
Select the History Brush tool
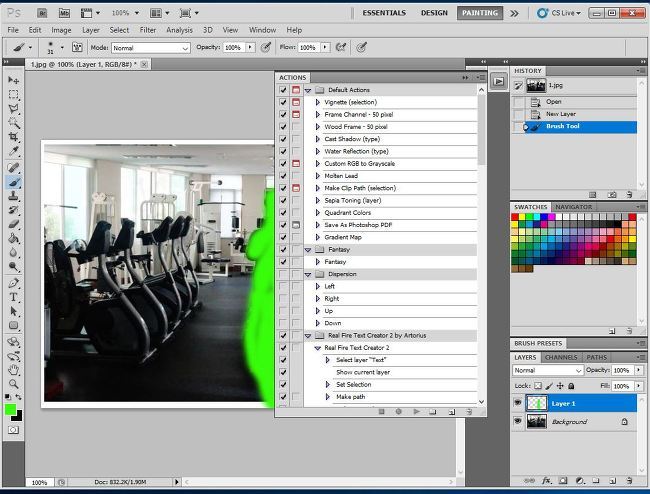(13, 210)
